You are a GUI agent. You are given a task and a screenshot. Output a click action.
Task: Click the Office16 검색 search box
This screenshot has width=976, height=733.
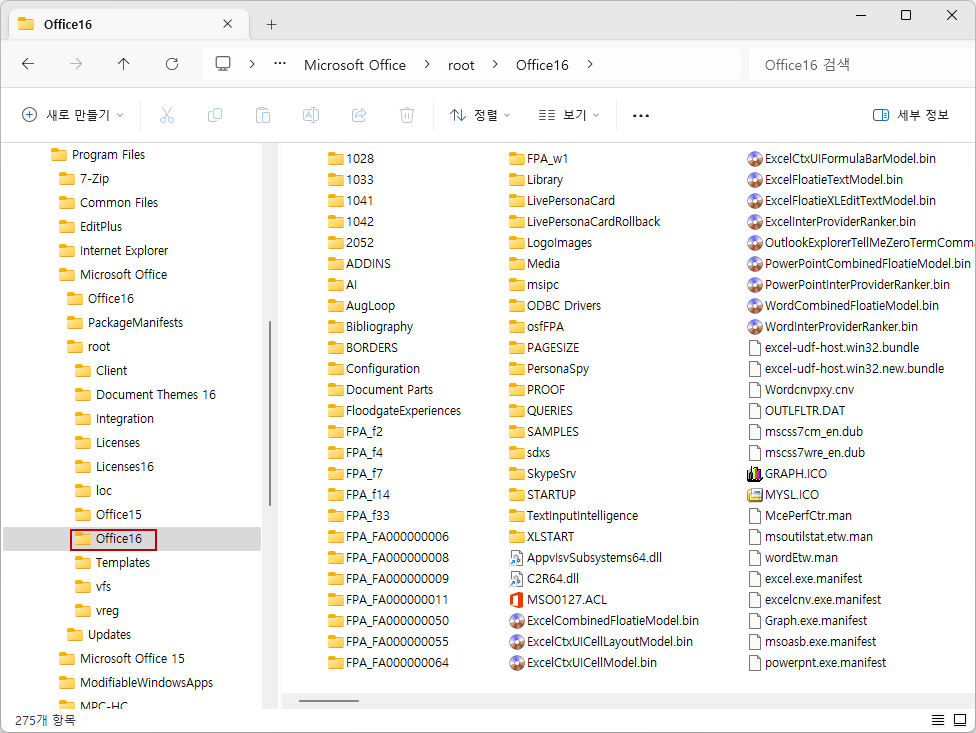pos(862,65)
